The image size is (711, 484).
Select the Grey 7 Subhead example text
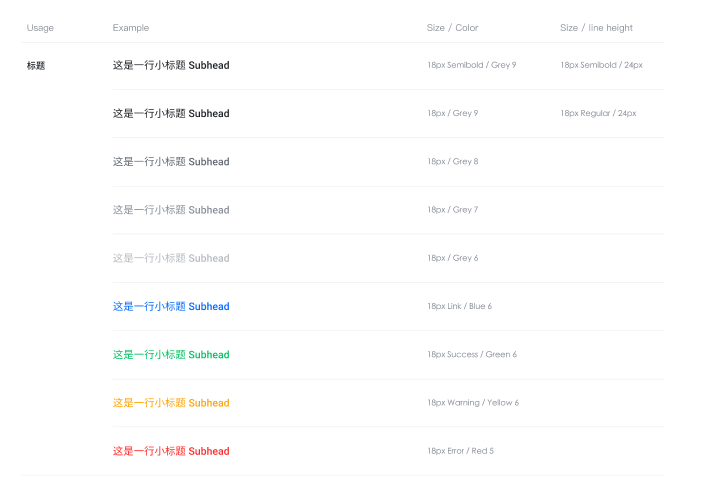[x=171, y=210]
